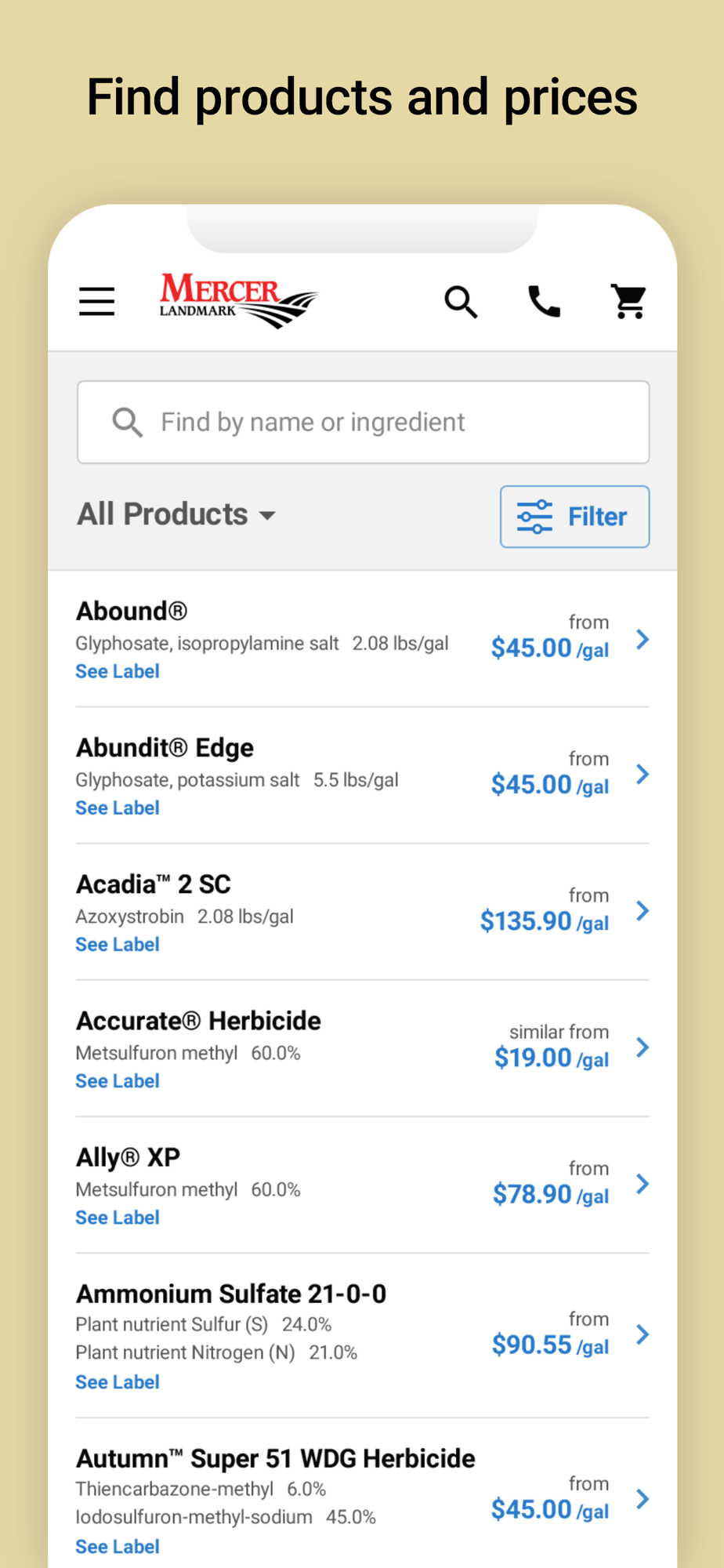See Label for Abundit Edge

[x=118, y=808]
